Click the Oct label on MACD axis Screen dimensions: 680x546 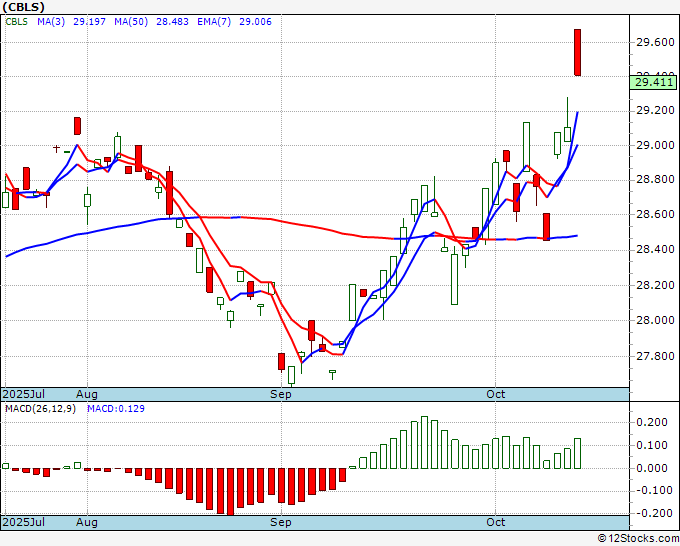tap(496, 522)
